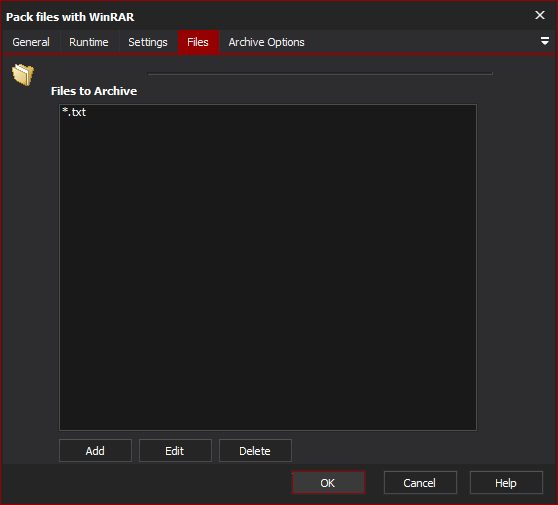
Task: Go to the Settings tab
Action: coord(148,42)
